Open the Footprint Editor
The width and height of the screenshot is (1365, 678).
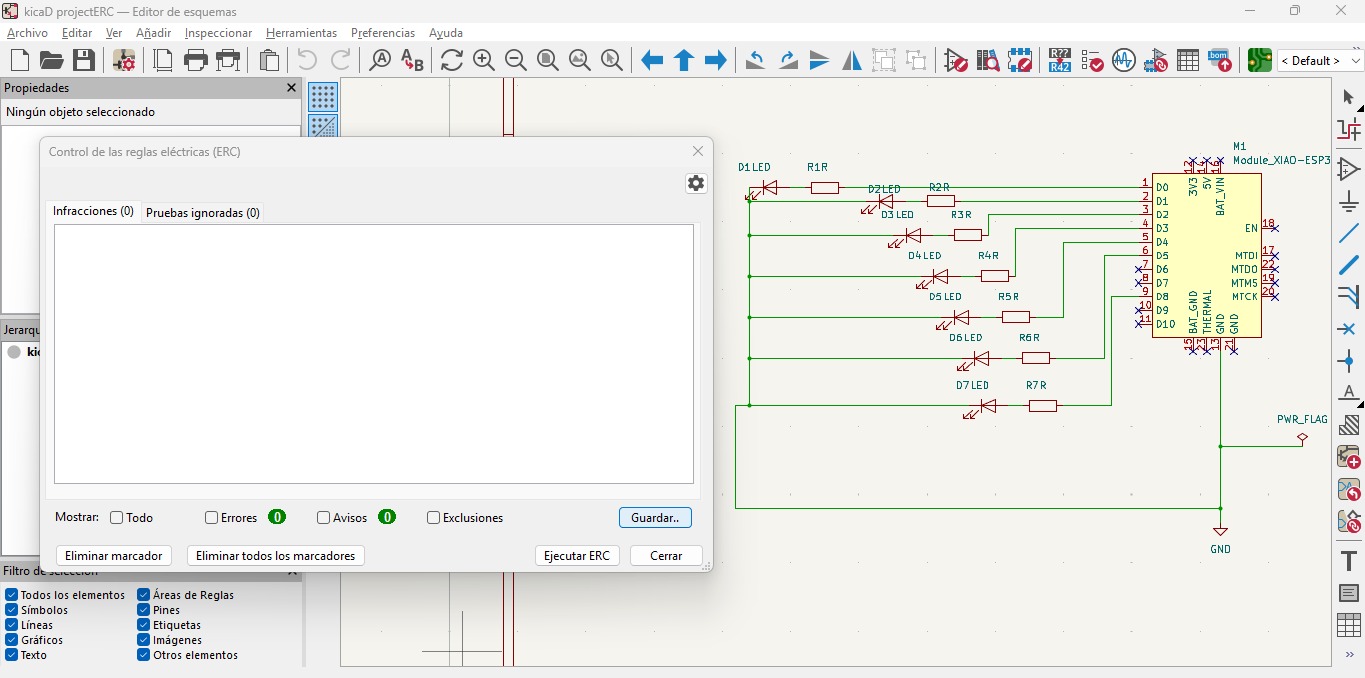coord(1020,60)
